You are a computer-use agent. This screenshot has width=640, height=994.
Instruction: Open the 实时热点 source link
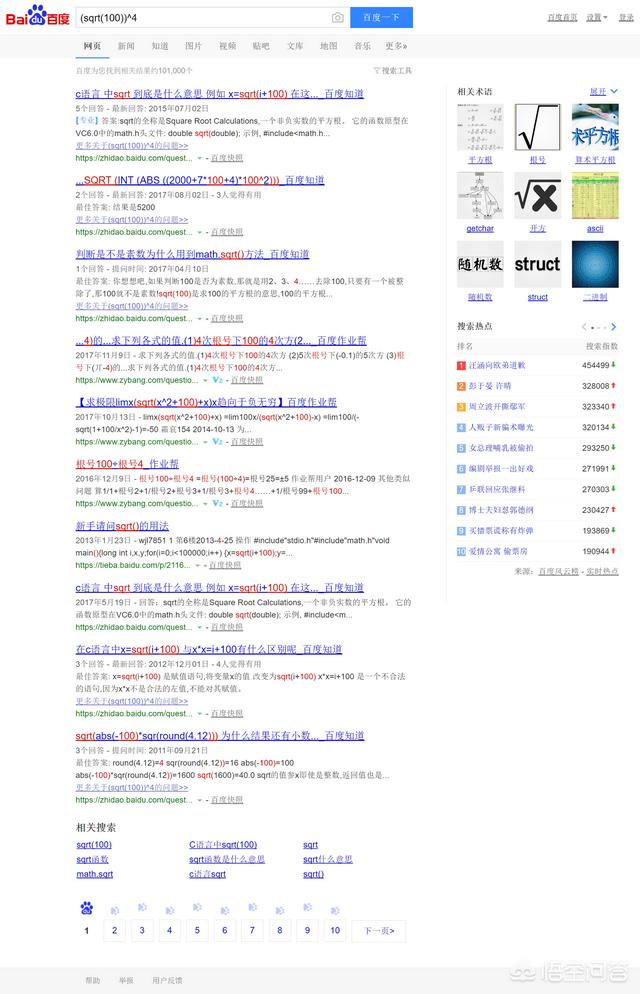pyautogui.click(x=602, y=571)
